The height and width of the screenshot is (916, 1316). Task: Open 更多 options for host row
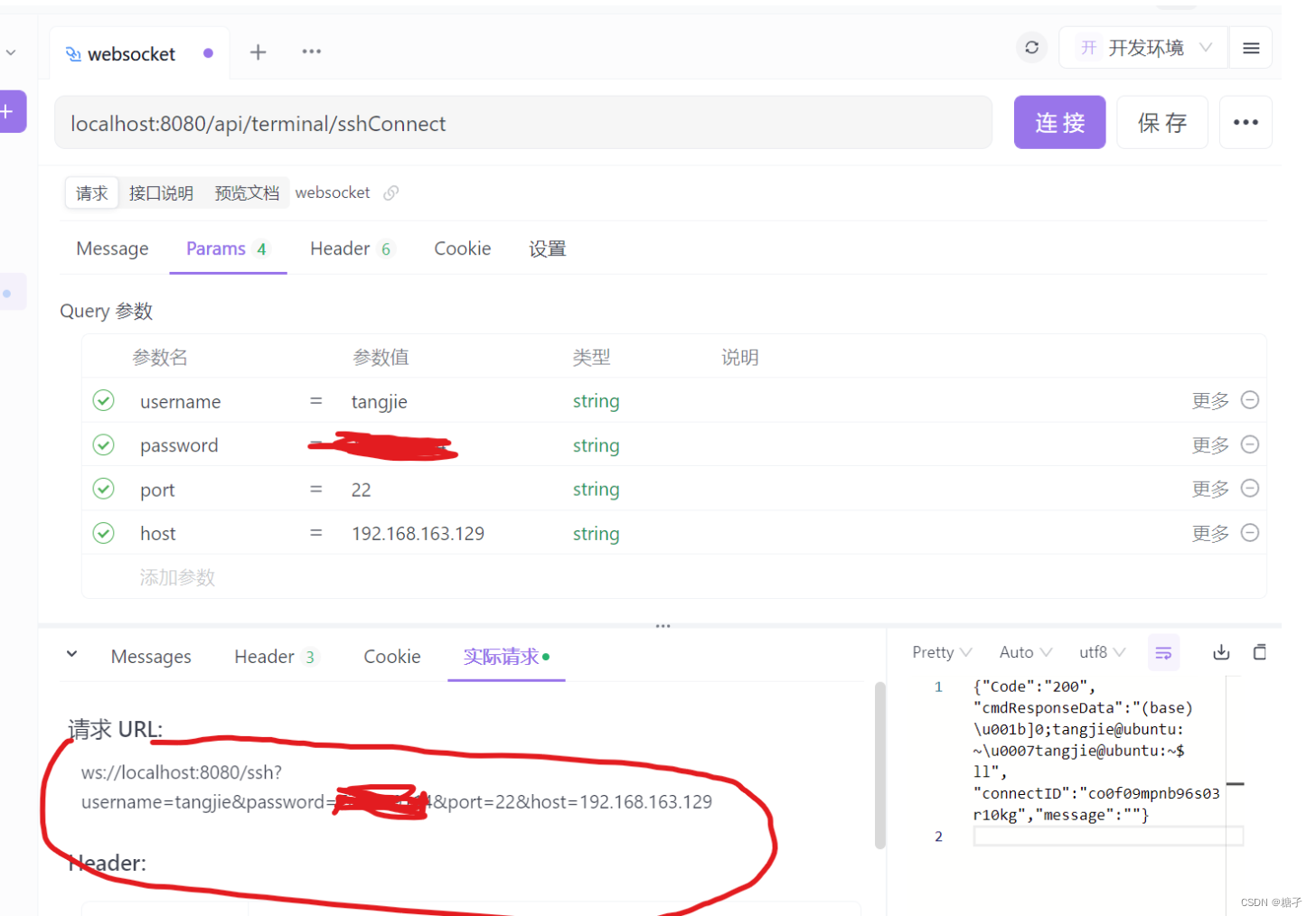1210,534
